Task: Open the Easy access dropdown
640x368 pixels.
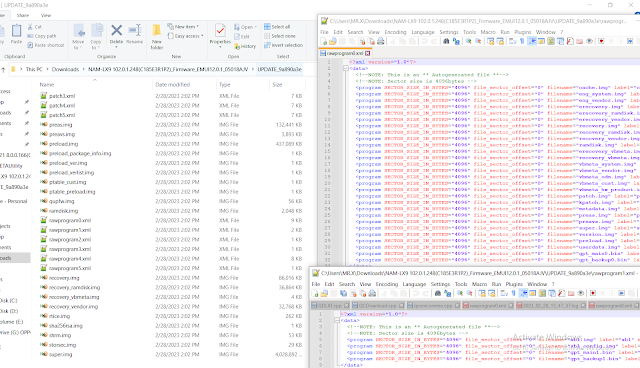Action: click(185, 36)
